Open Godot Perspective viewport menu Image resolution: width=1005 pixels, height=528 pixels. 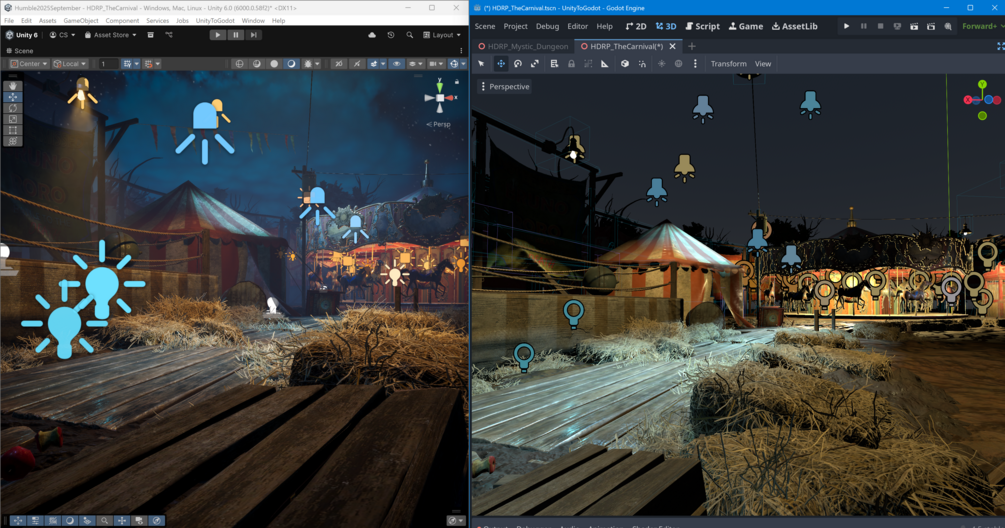coord(505,87)
